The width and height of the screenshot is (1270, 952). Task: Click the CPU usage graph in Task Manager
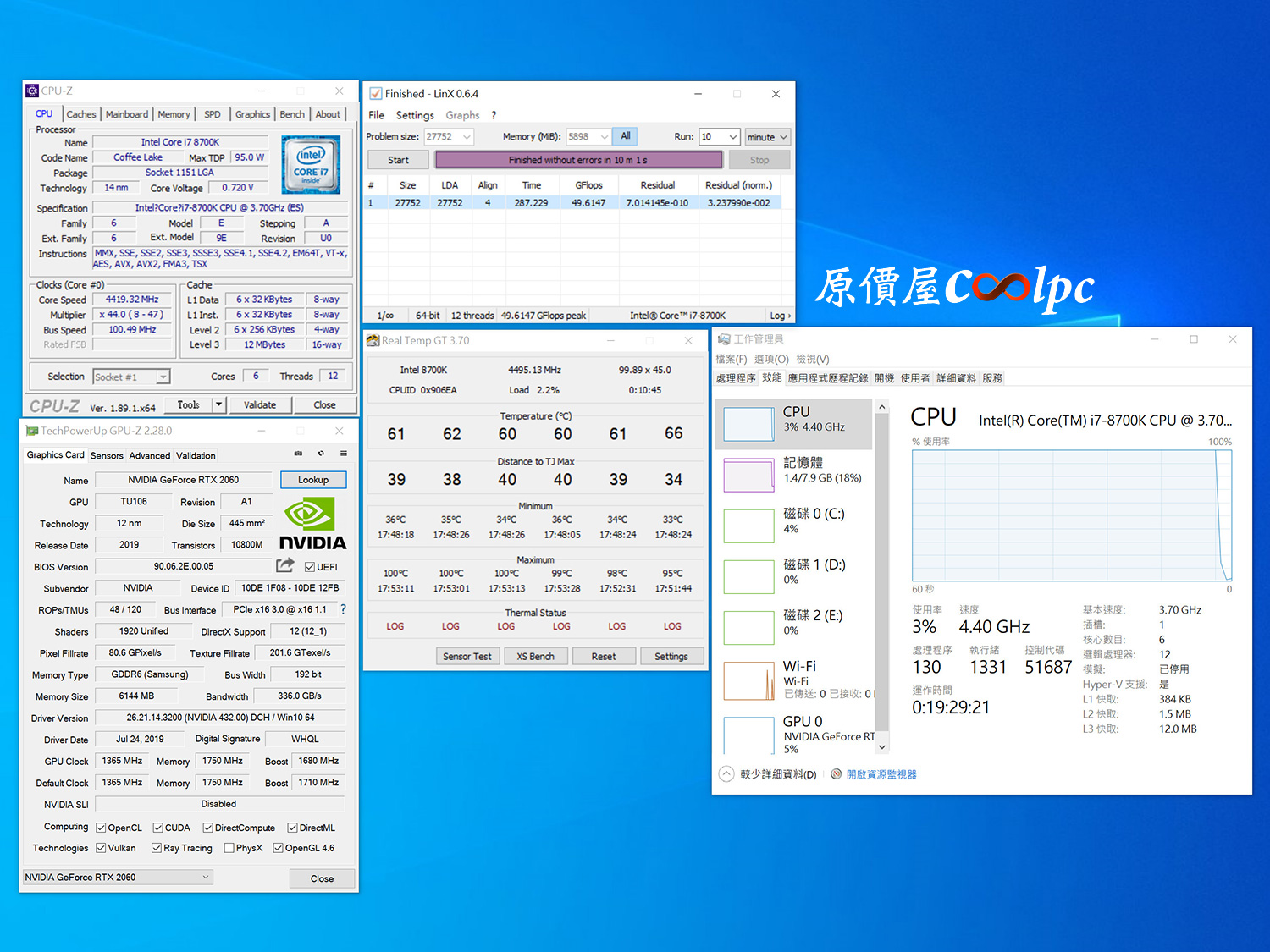pos(1072,515)
